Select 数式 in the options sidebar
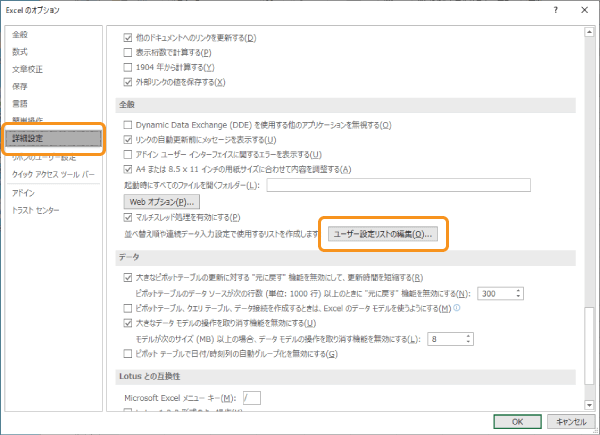The height and width of the screenshot is (435, 600). [x=20, y=52]
